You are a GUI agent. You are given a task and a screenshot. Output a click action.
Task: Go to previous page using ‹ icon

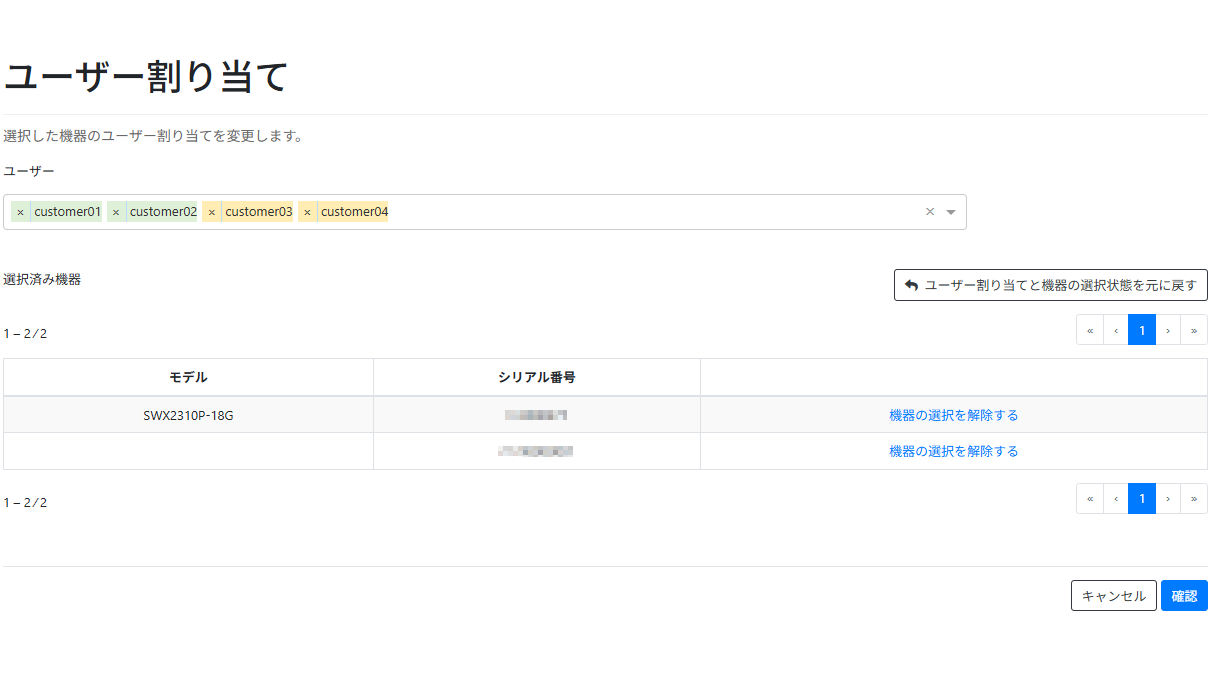coord(1115,329)
